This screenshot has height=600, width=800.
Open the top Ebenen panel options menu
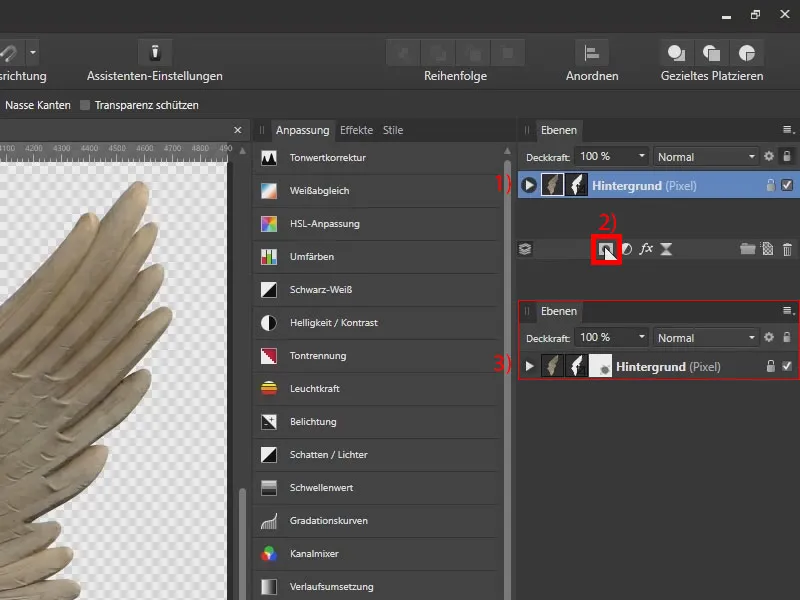coord(788,130)
